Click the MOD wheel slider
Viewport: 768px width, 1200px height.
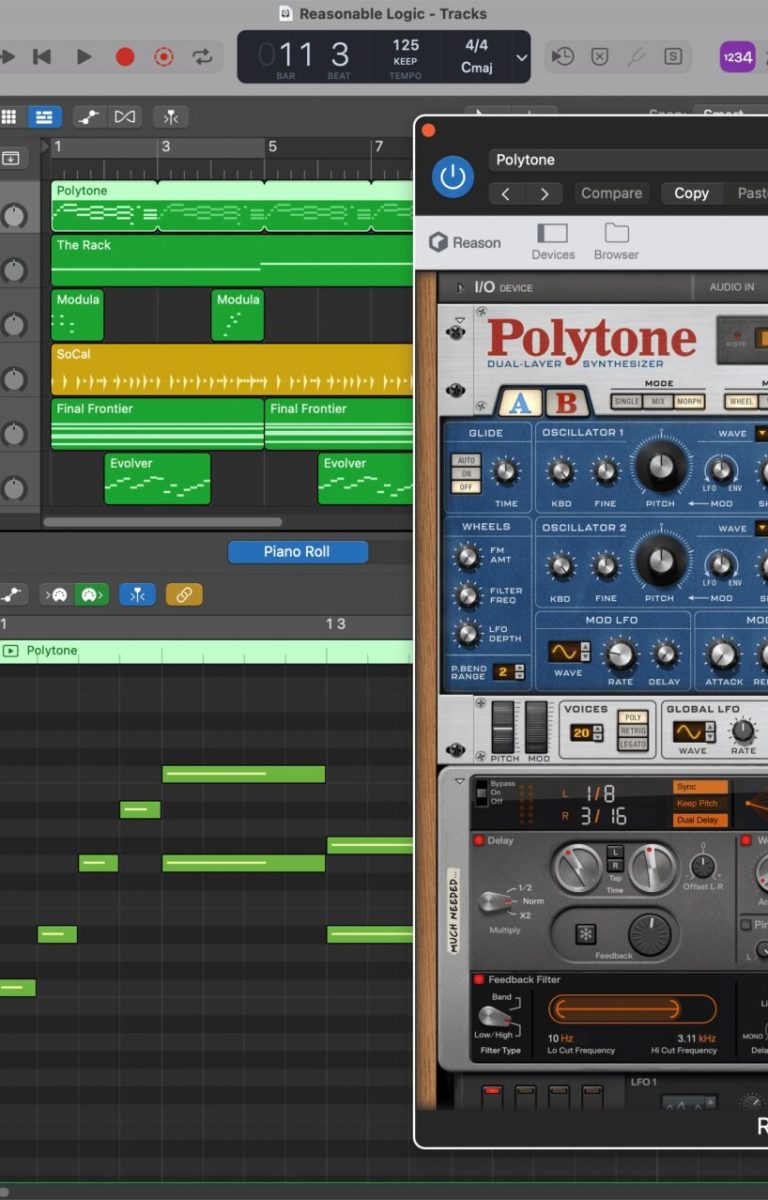click(538, 726)
